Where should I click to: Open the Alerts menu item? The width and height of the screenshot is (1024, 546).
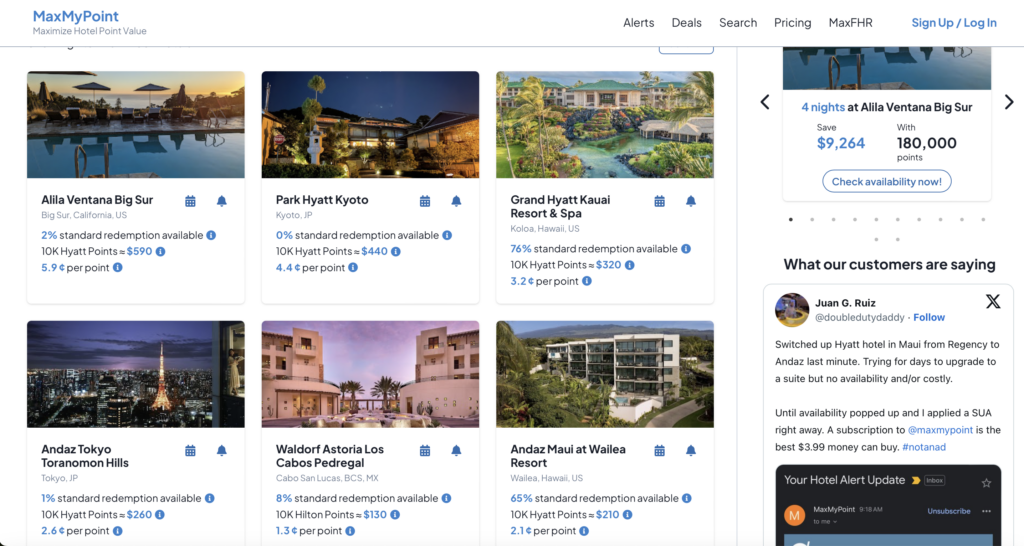click(x=638, y=23)
